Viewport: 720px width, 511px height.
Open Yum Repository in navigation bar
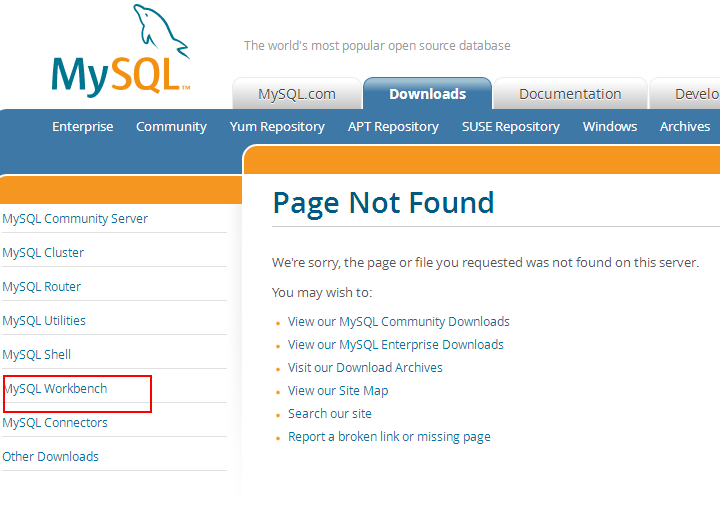pos(277,126)
